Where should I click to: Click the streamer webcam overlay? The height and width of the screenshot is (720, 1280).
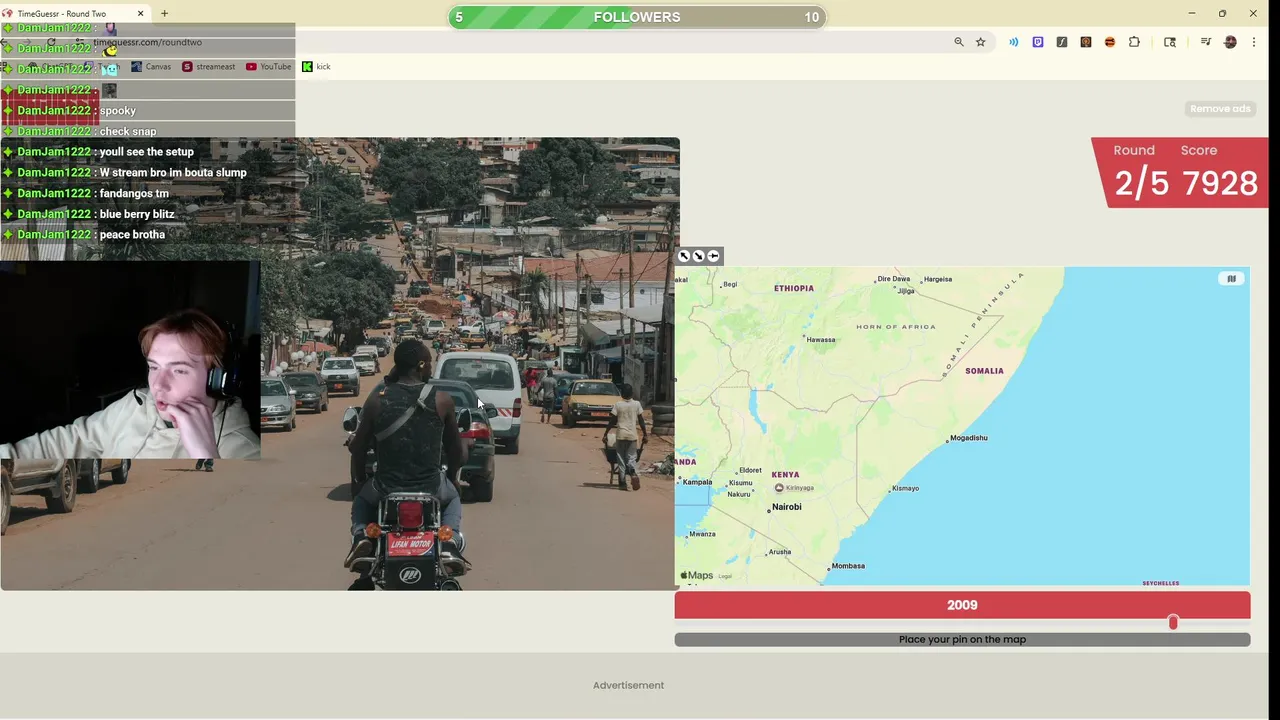point(130,360)
